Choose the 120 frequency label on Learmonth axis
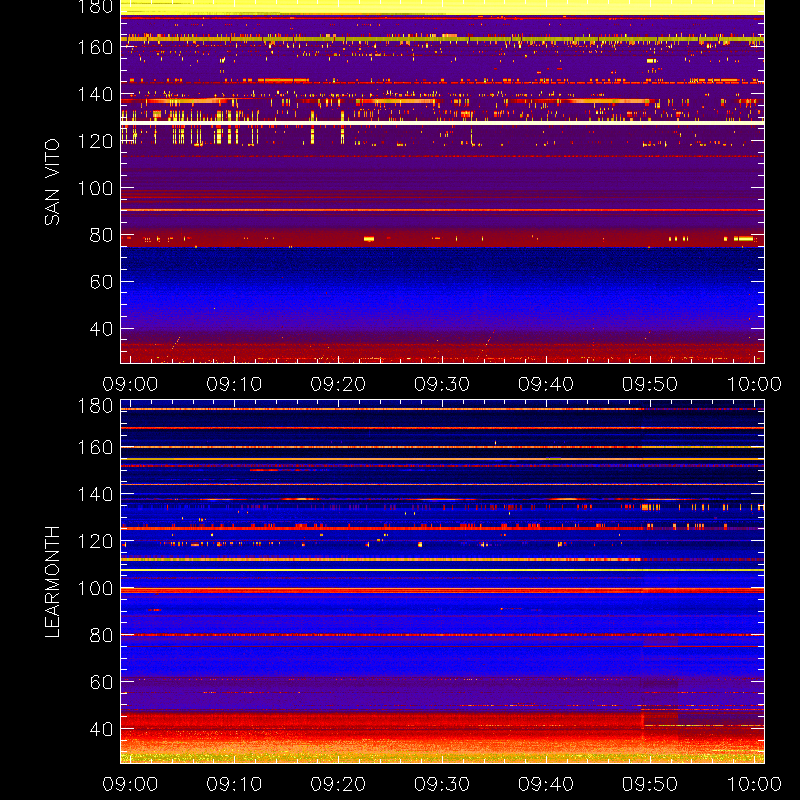Image resolution: width=800 pixels, height=800 pixels. tap(95, 541)
